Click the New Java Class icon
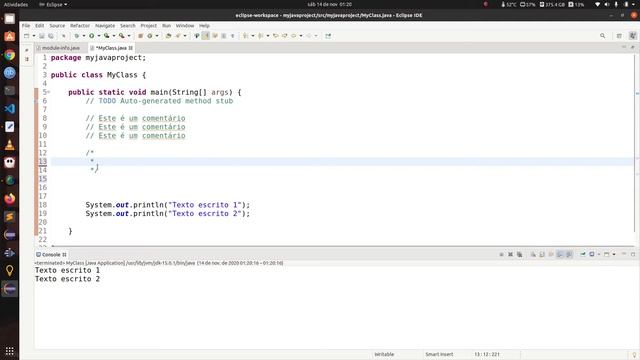 click(150, 36)
